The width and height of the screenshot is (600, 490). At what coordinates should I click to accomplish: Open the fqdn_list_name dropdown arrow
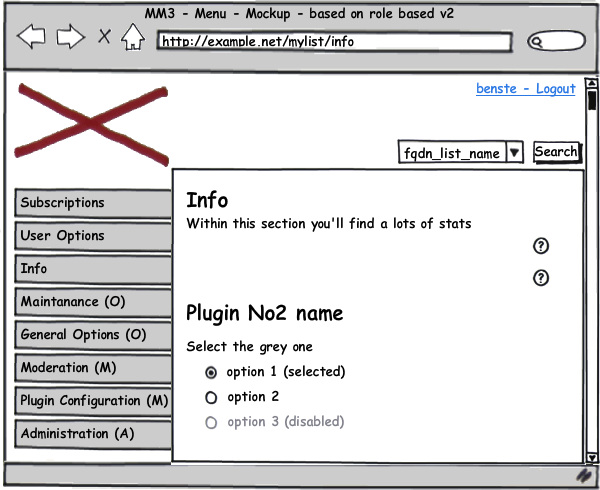coord(514,152)
